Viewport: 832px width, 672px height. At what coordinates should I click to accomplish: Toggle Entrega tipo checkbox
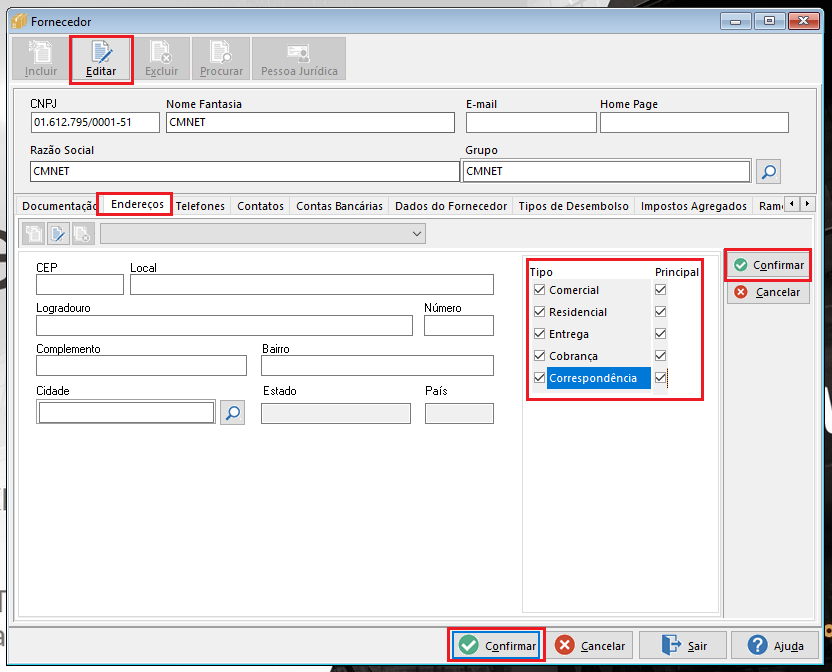[540, 334]
